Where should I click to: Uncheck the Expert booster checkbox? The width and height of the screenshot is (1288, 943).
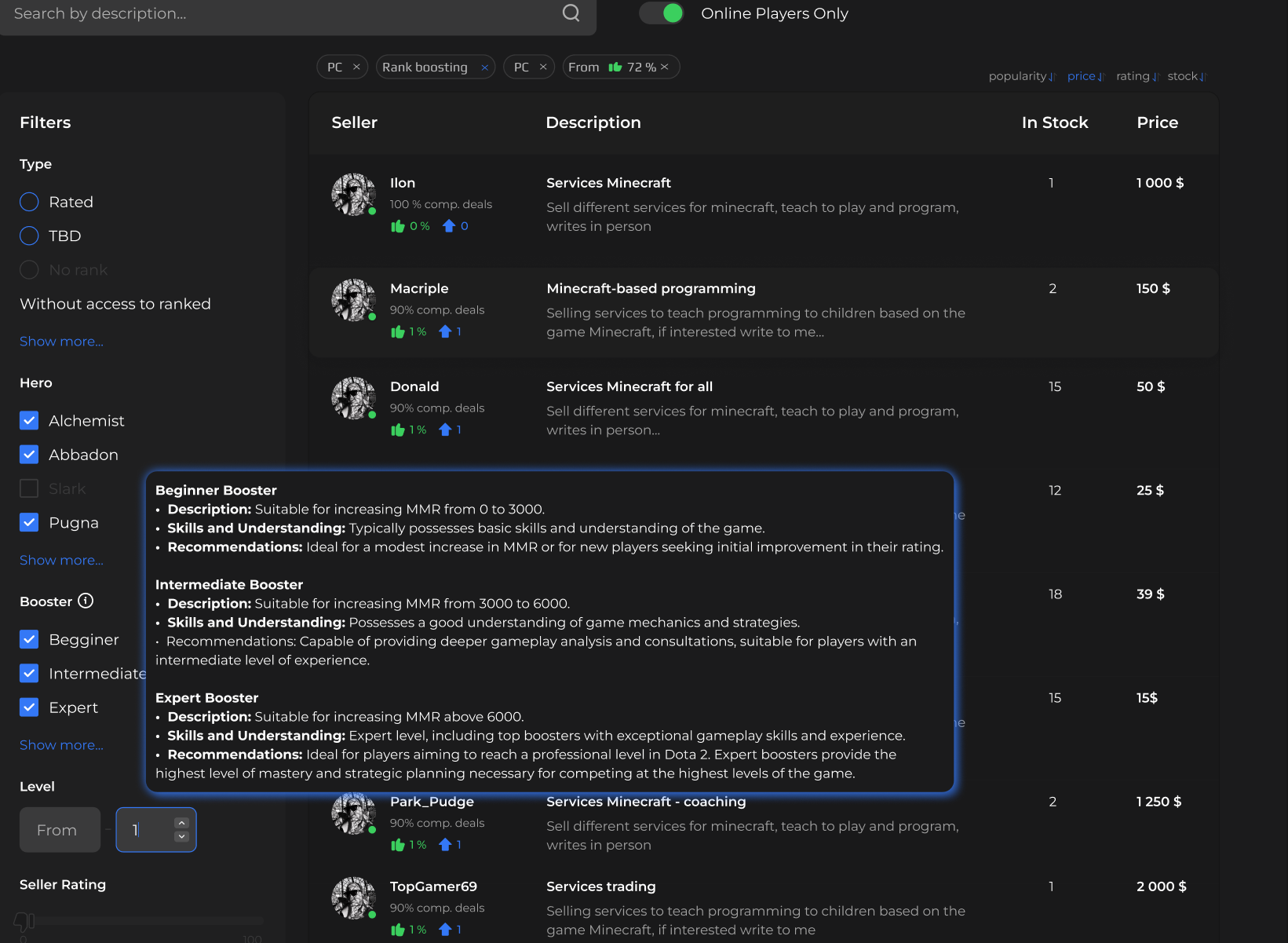pyautogui.click(x=29, y=707)
